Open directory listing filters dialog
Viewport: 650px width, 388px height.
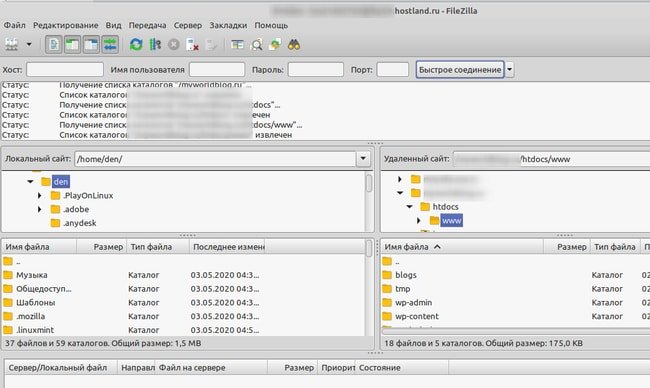click(238, 44)
